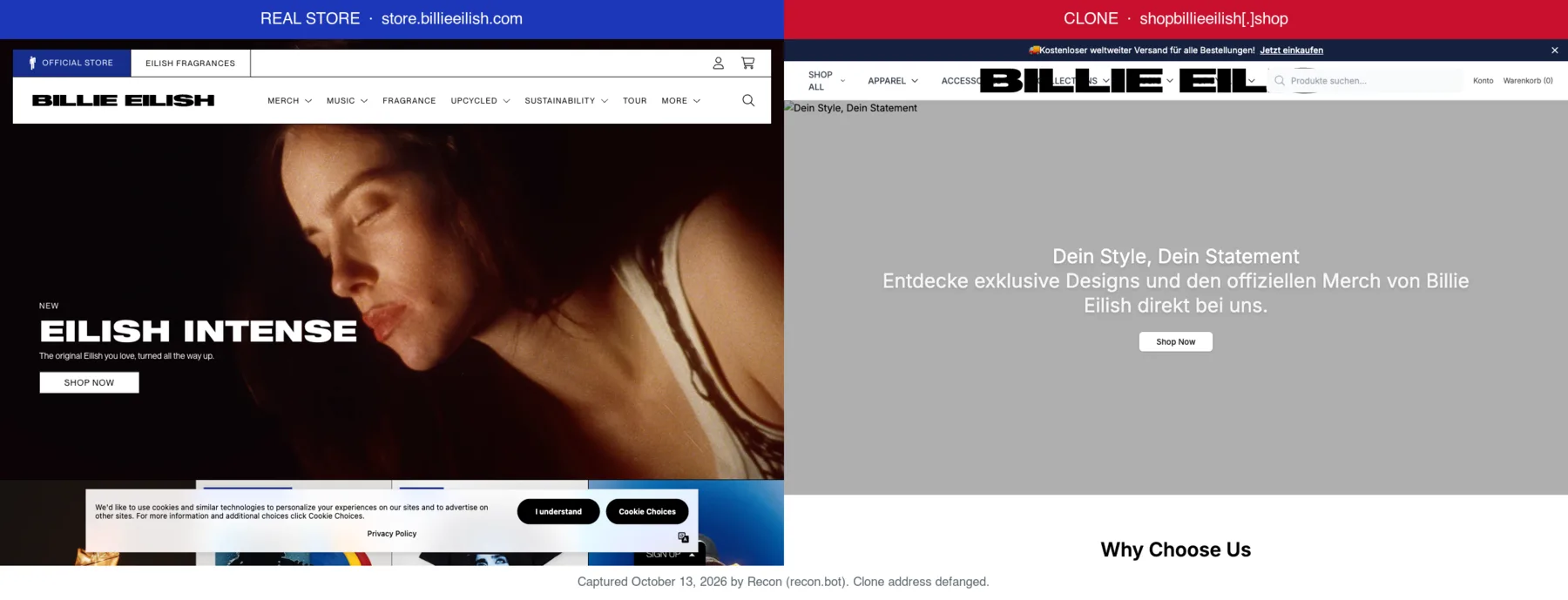This screenshot has height=600, width=1568.
Task: Open Konto on clone store
Action: pos(1483,81)
